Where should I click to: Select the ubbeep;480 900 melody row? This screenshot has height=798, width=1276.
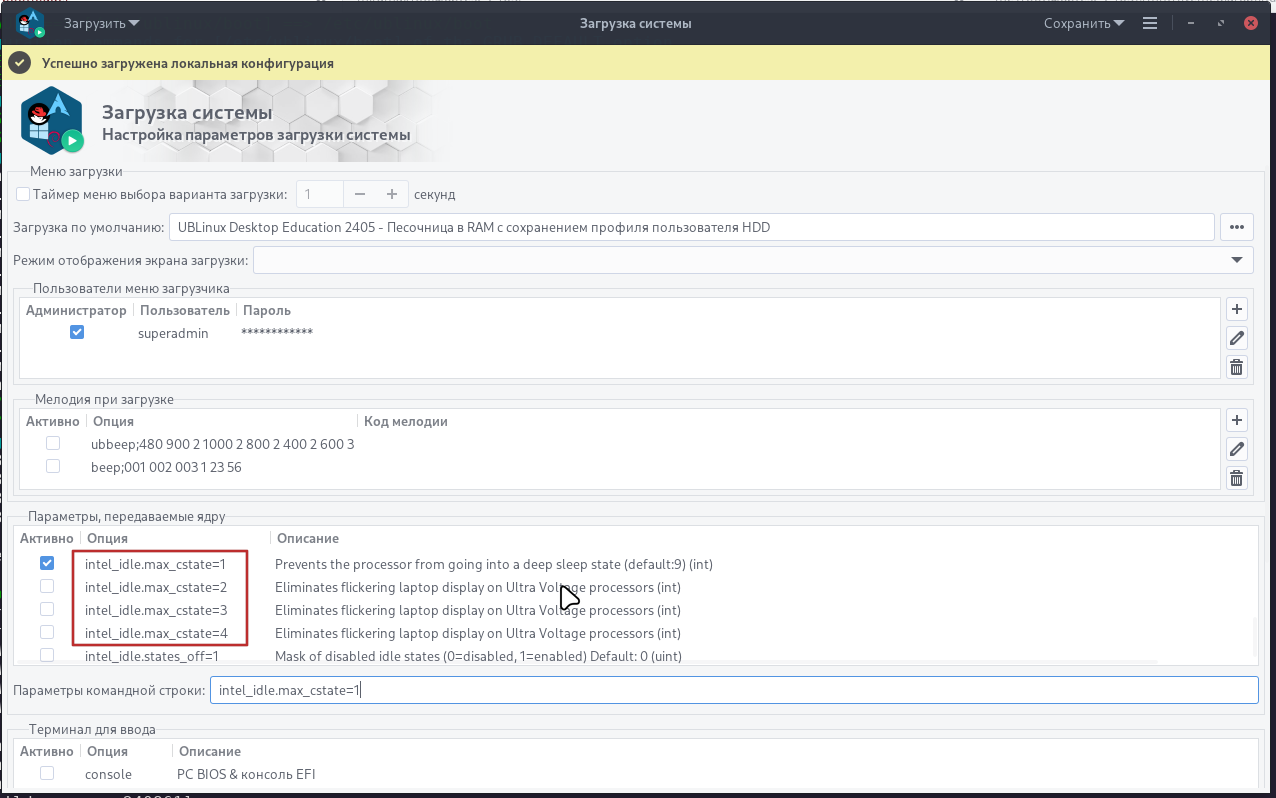[x=620, y=443]
